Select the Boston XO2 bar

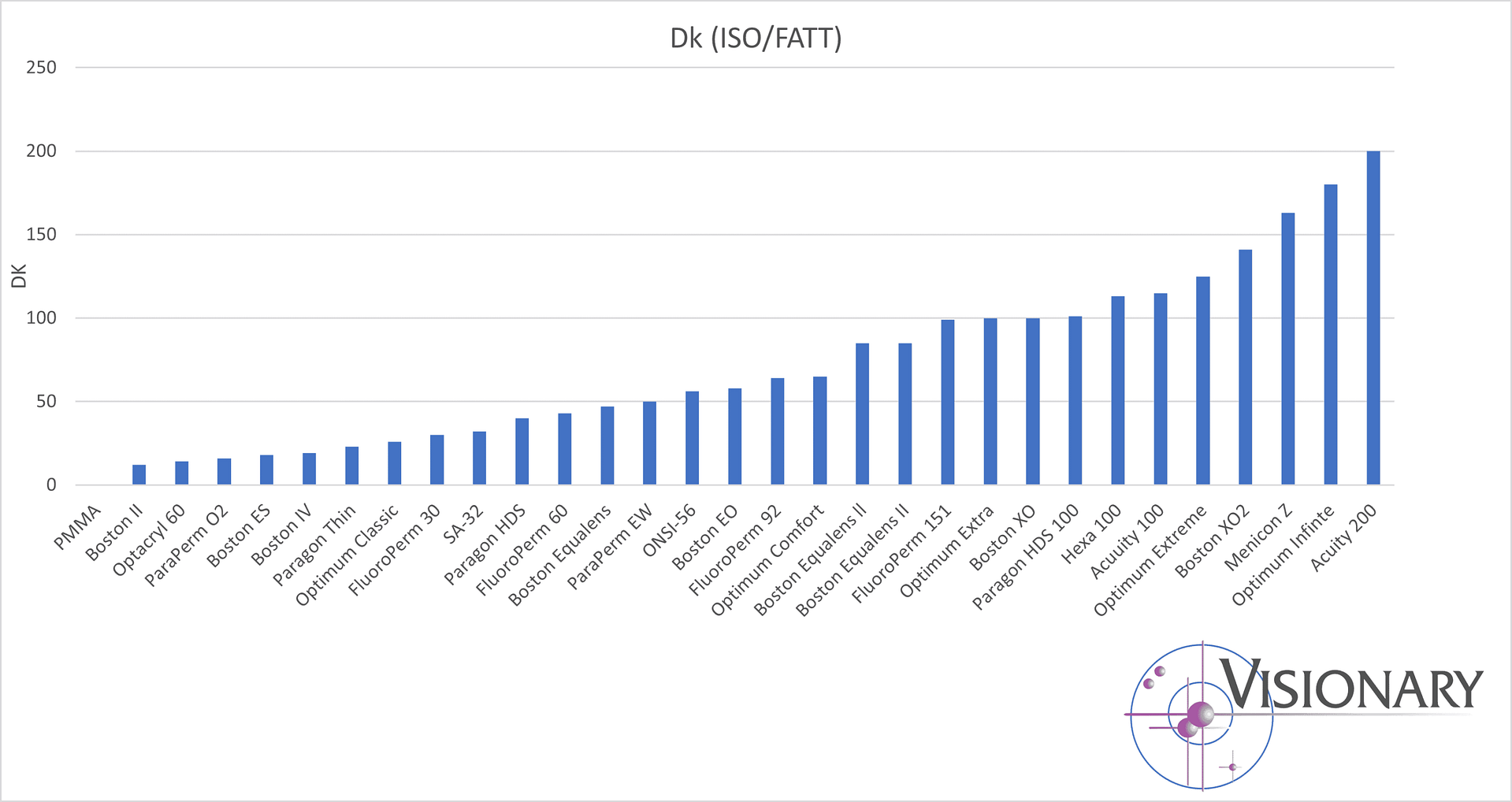1245,367
